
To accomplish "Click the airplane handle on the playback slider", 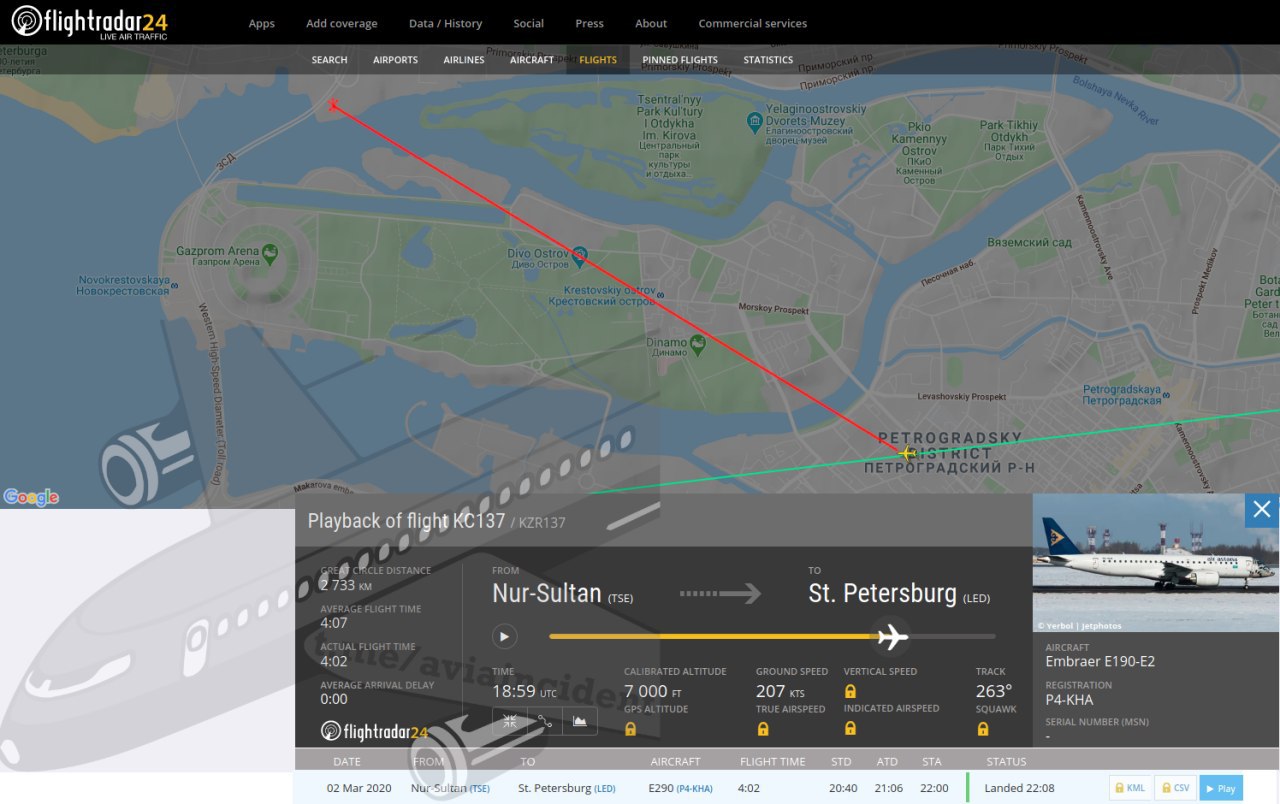I will (890, 636).
